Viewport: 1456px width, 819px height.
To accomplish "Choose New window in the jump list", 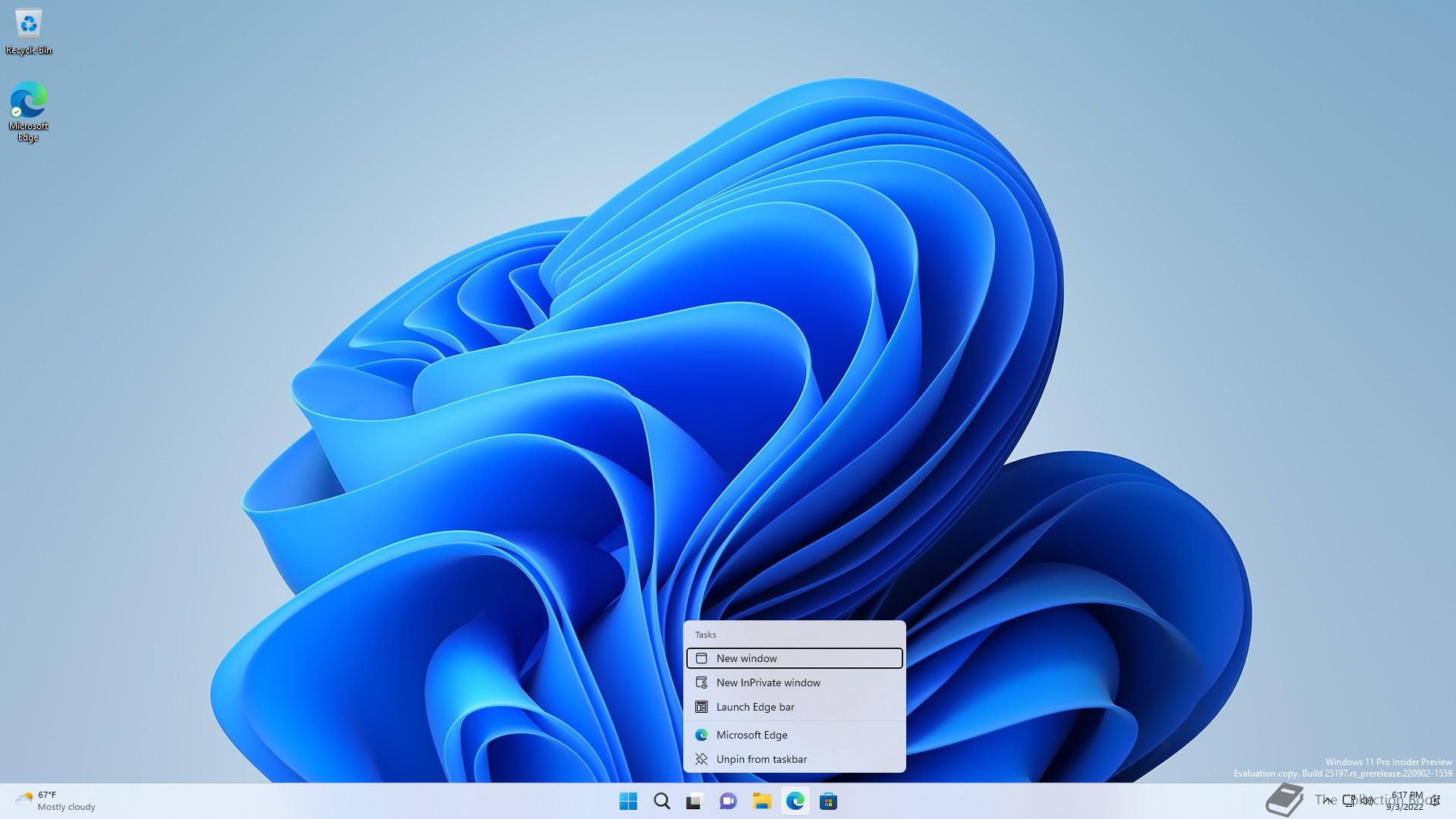I will (x=794, y=658).
